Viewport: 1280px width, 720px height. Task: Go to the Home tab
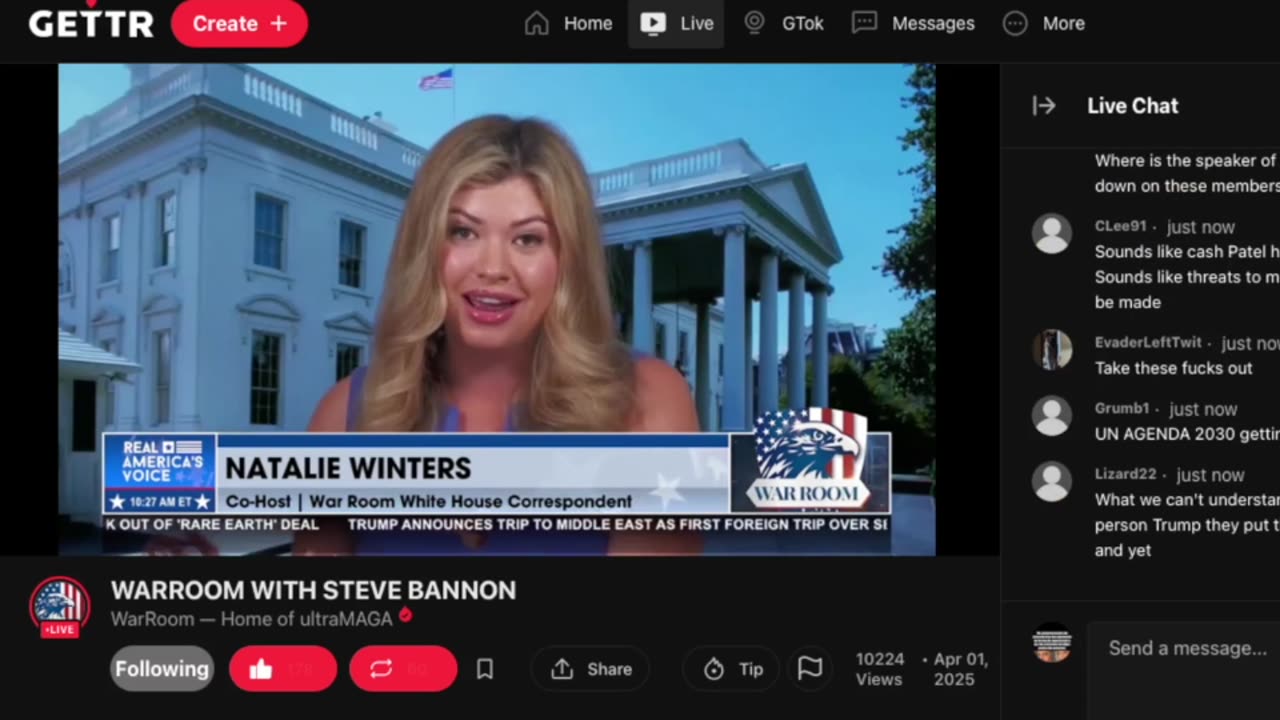pos(568,23)
